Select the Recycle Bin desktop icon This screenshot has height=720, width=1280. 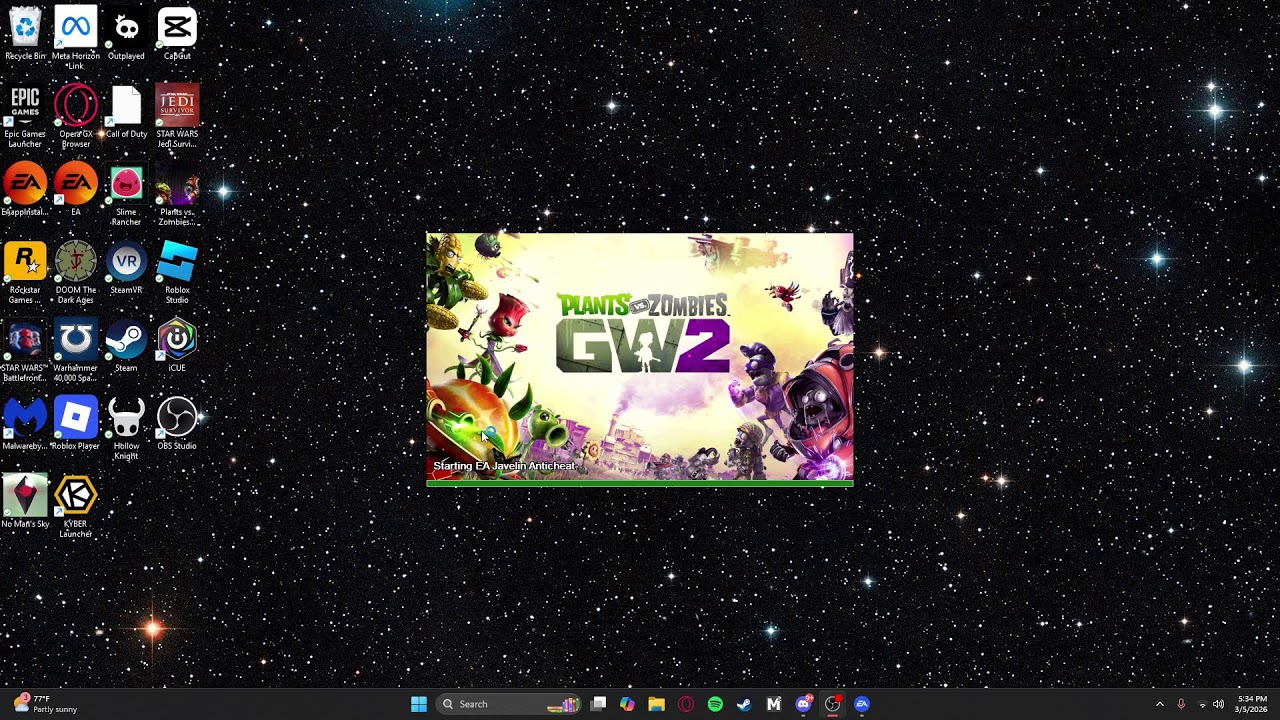[25, 34]
